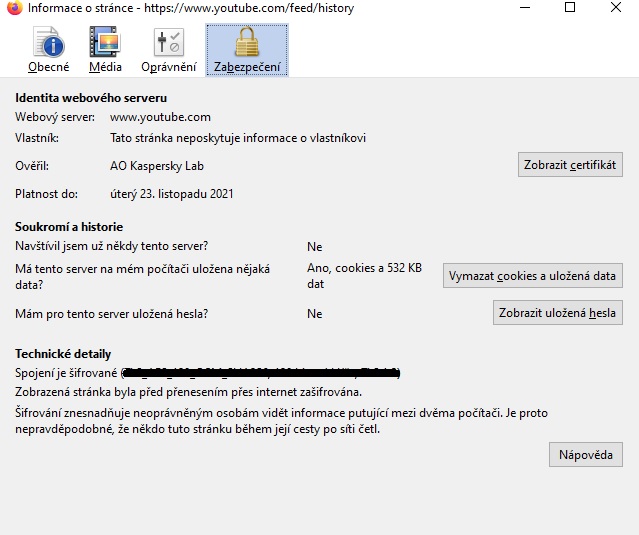Switch to the Média tab
The height and width of the screenshot is (535, 639).
tap(105, 50)
